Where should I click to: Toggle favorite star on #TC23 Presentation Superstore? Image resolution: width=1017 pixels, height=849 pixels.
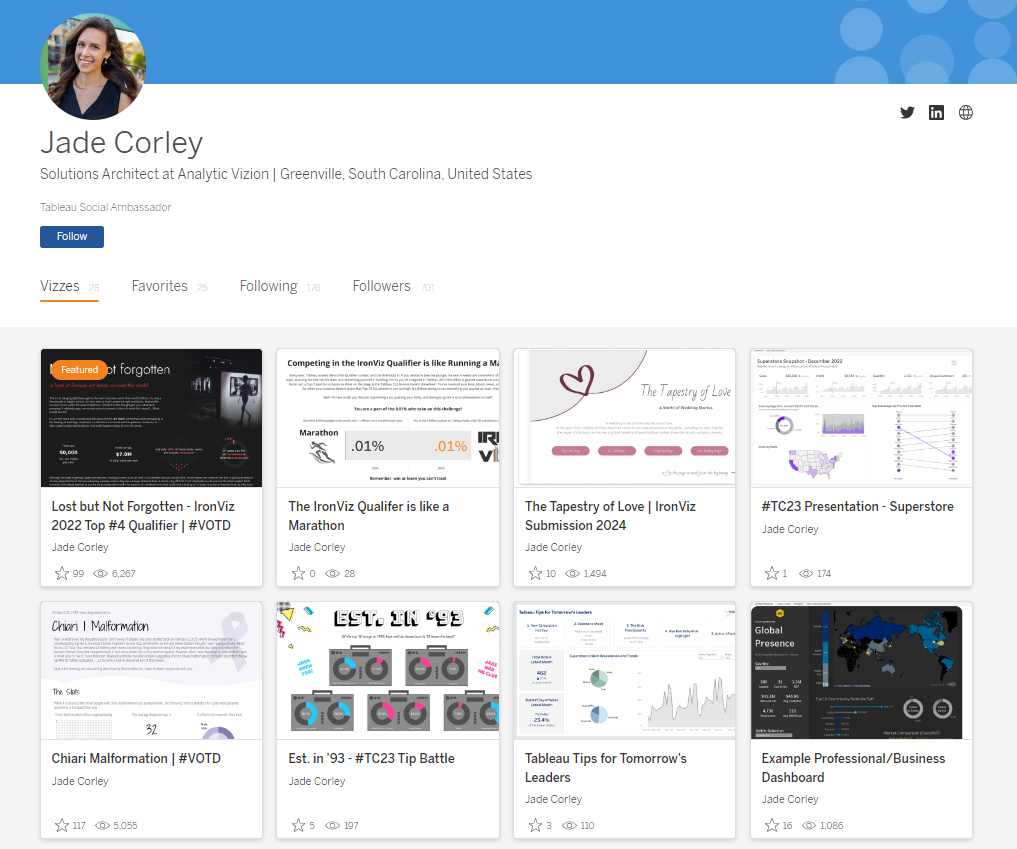pyautogui.click(x=771, y=574)
